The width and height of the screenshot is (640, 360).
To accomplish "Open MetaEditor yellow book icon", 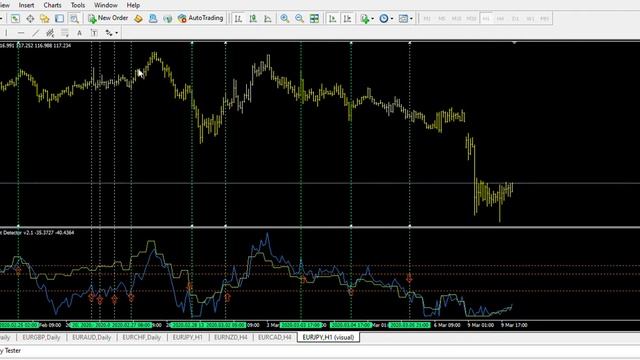I will (138, 18).
